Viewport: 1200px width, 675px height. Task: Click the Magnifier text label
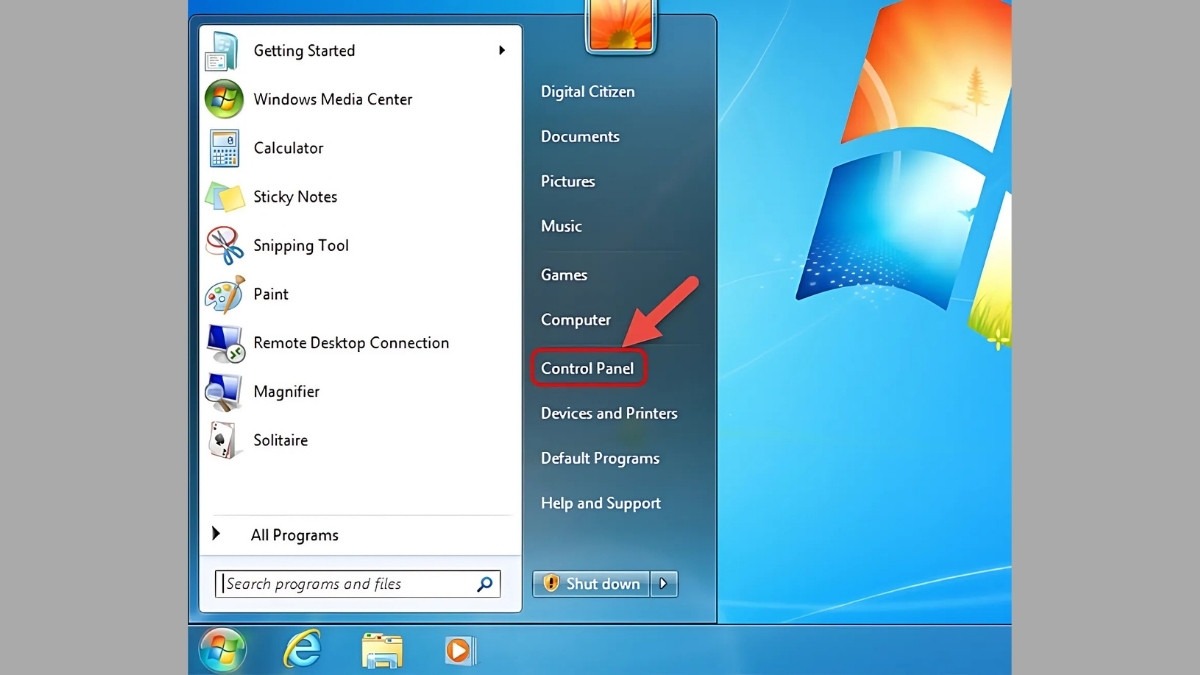point(286,392)
